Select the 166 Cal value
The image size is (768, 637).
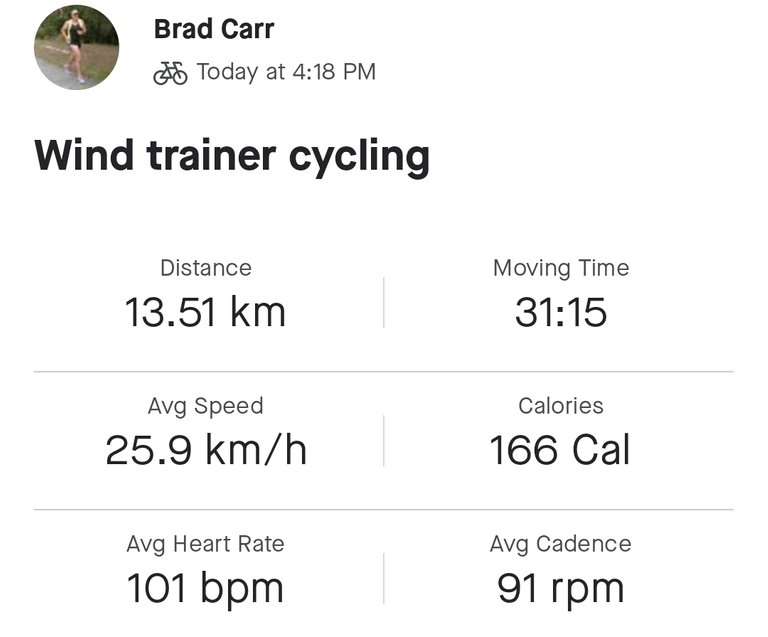[561, 450]
